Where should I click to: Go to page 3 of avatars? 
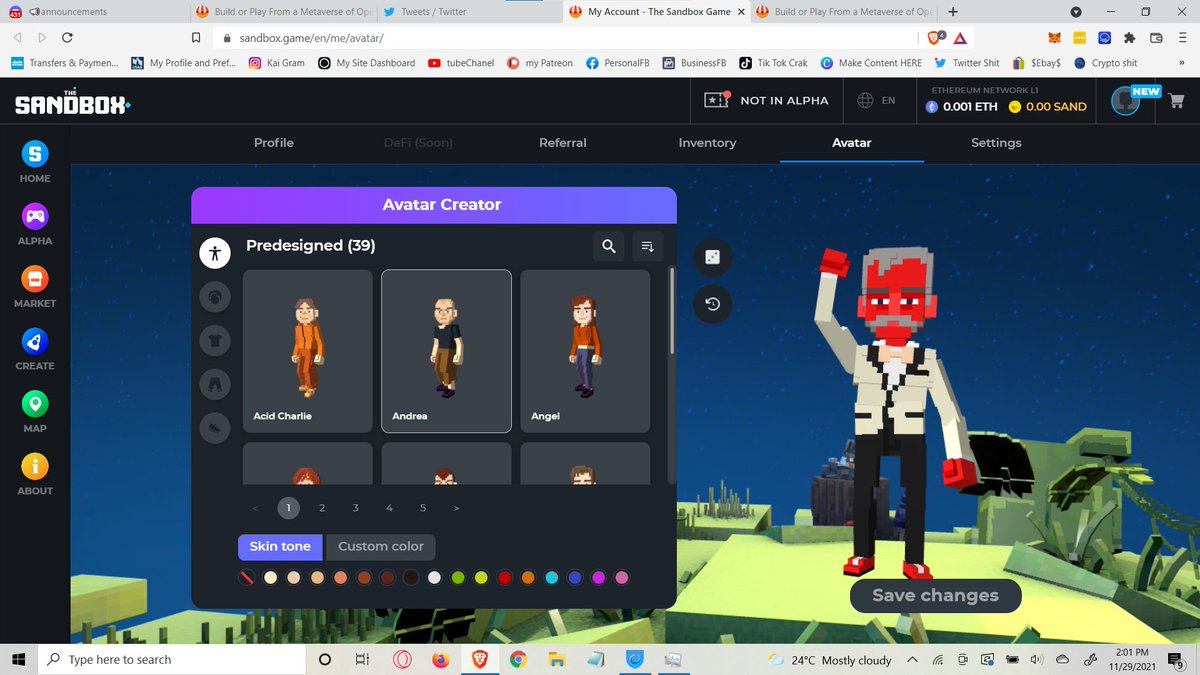[356, 508]
